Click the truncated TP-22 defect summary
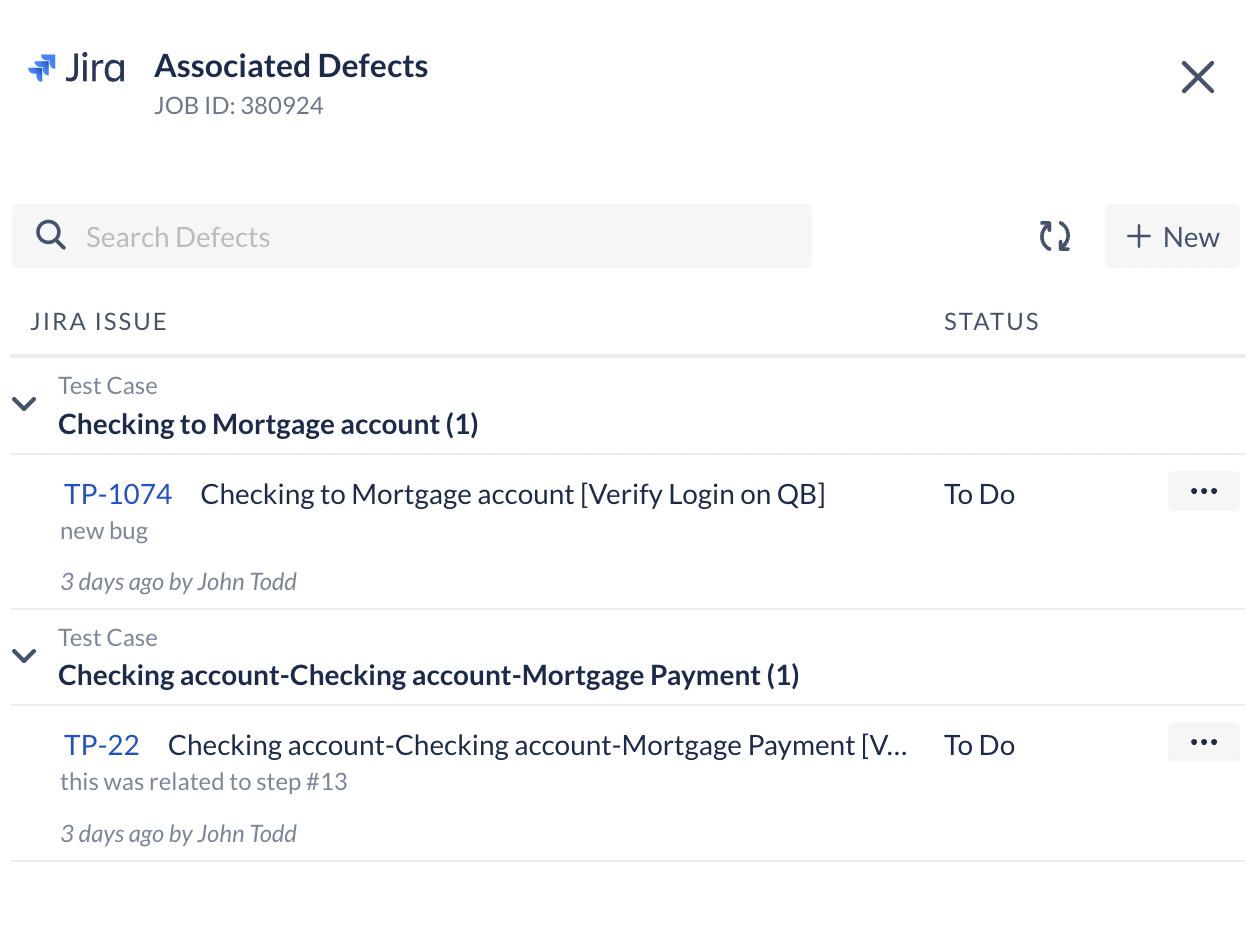Image resolution: width=1258 pixels, height=946 pixels. tap(538, 745)
